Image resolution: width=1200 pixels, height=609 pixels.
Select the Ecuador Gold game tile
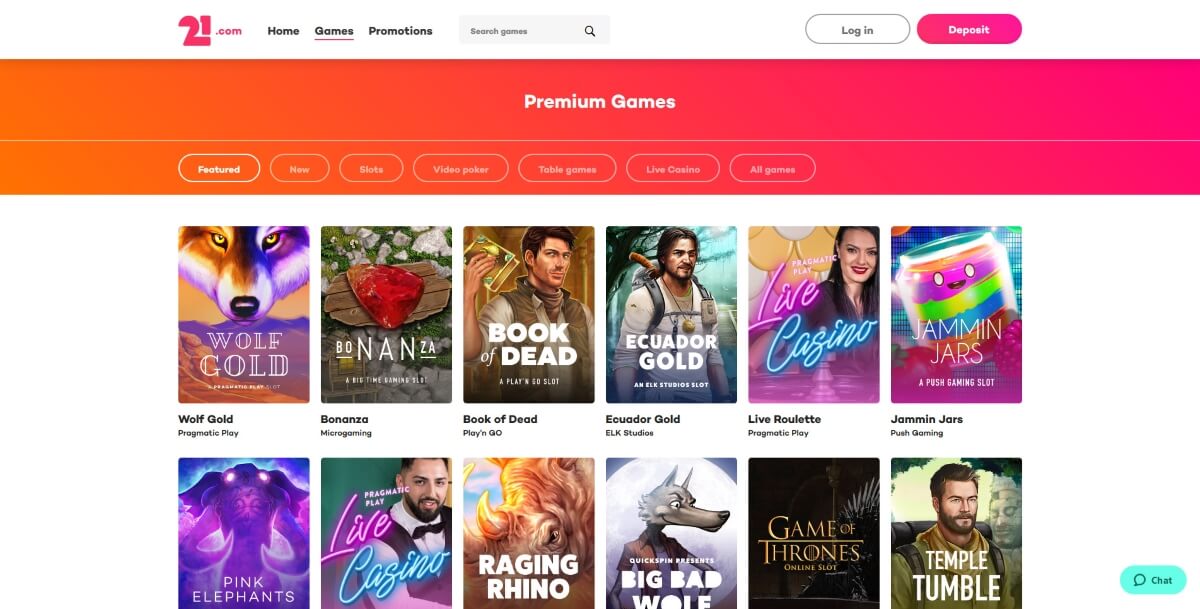671,315
